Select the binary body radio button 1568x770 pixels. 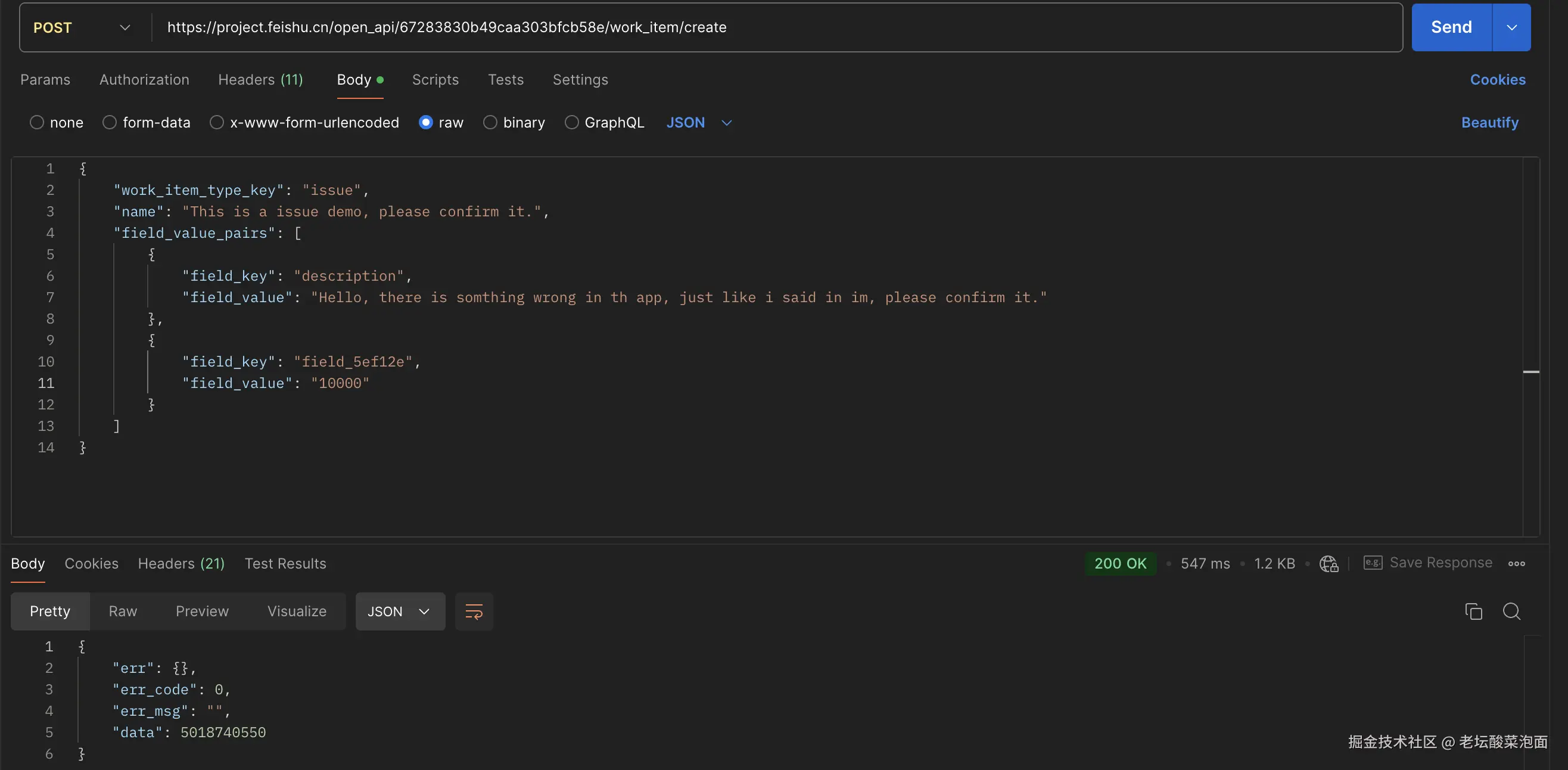pyautogui.click(x=490, y=122)
